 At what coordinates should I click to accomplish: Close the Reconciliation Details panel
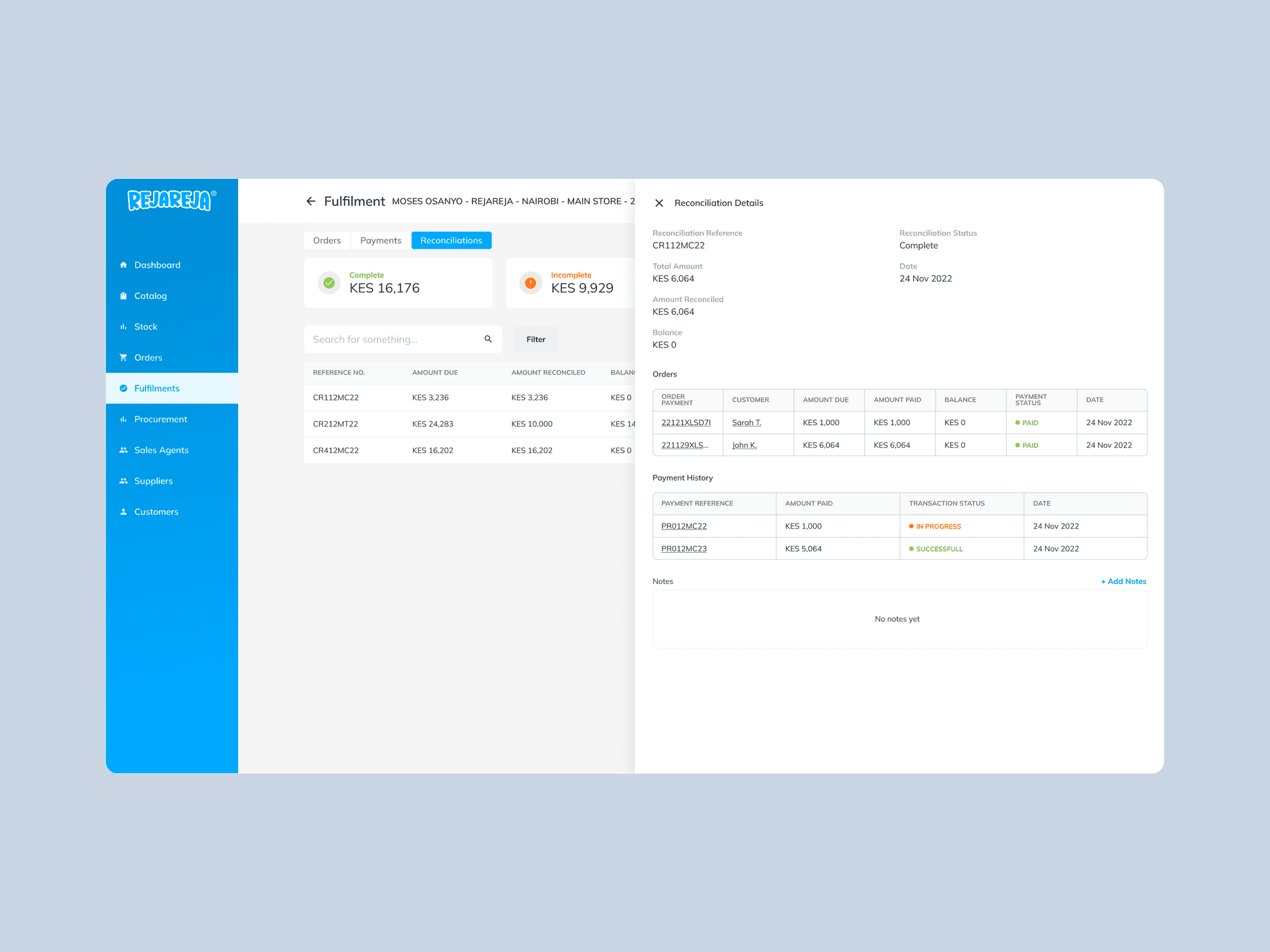click(659, 203)
